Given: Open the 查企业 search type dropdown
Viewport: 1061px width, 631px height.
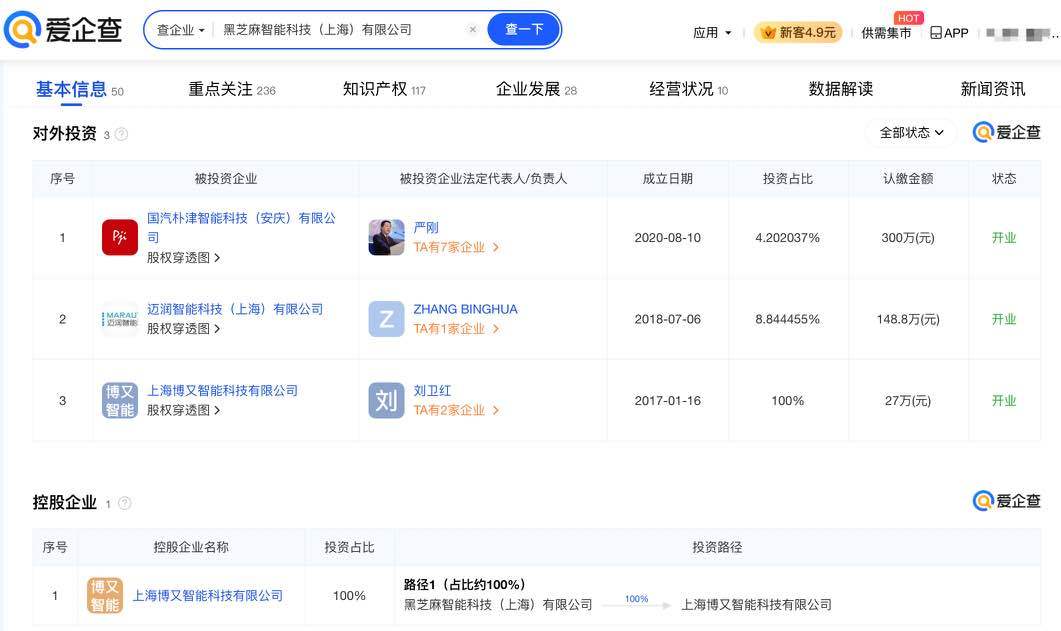Looking at the screenshot, I should pos(180,30).
